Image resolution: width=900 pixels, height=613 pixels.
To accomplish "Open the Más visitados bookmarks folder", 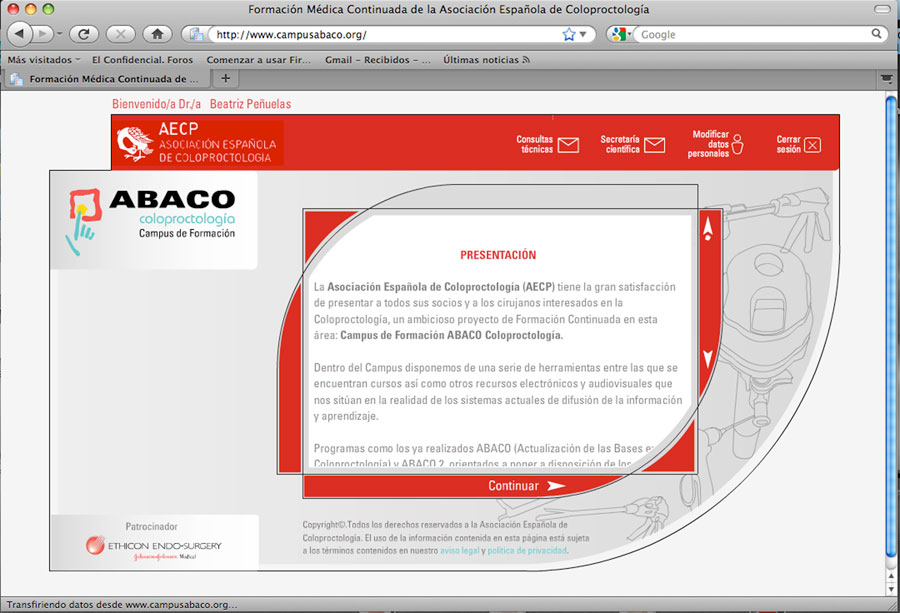I will tap(44, 60).
